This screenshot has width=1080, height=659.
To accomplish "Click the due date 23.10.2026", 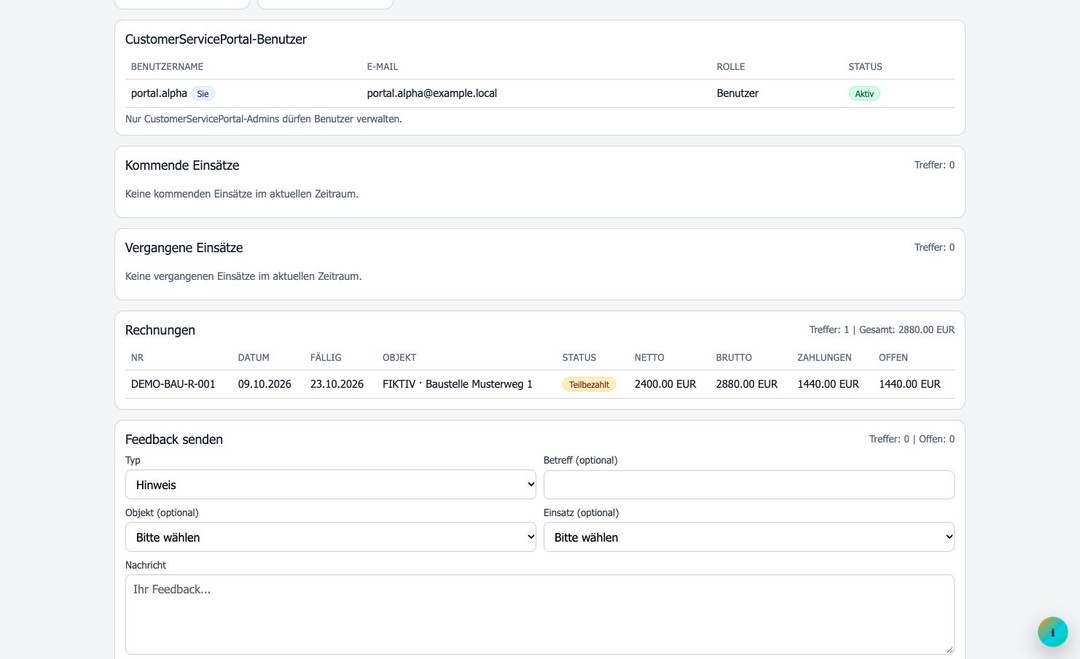I will click(337, 384).
